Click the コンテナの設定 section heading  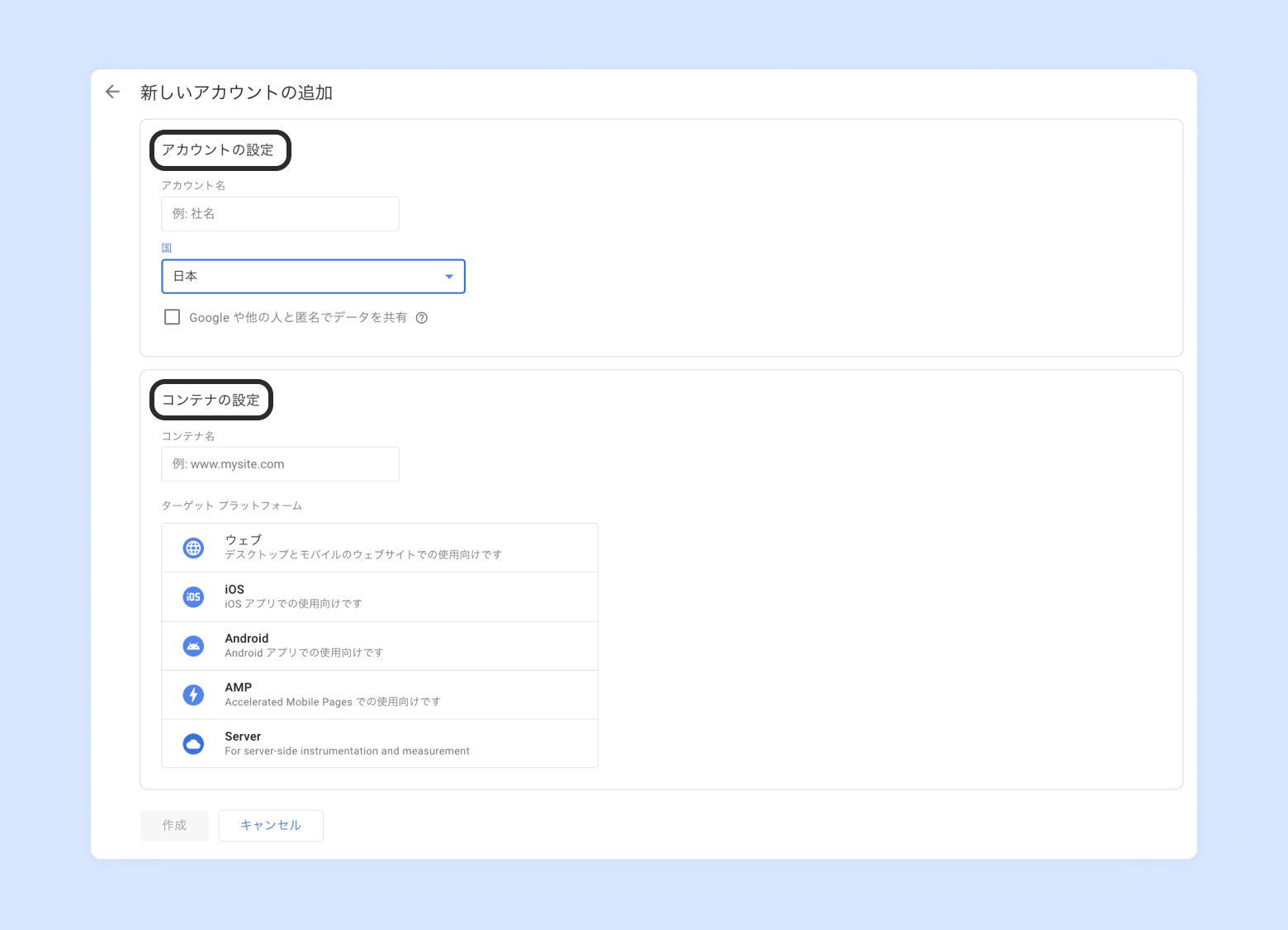pyautogui.click(x=211, y=400)
